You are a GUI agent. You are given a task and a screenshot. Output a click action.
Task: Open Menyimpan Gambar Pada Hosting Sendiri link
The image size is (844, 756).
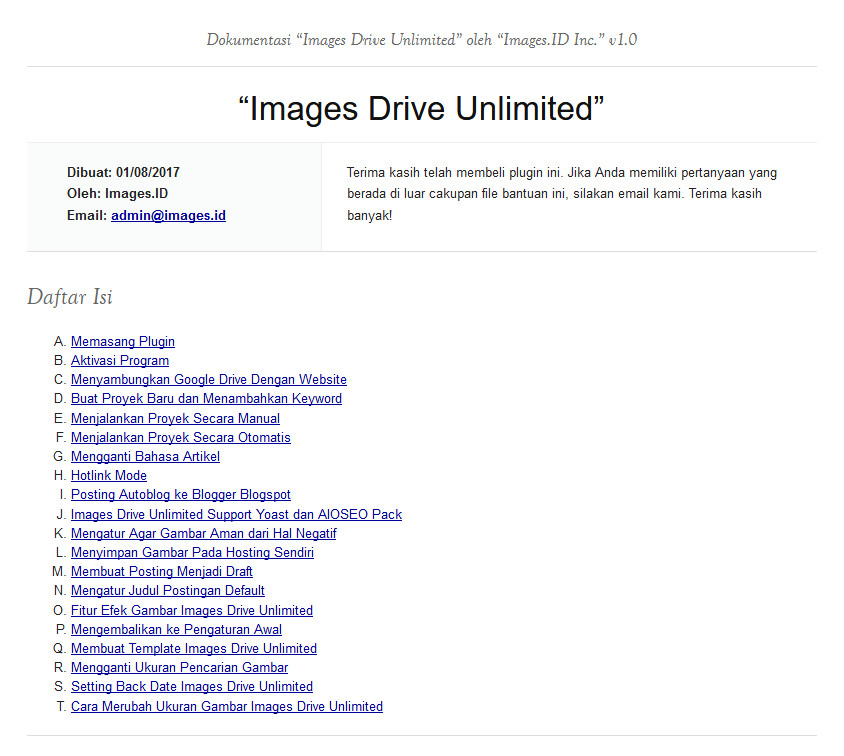coord(192,553)
